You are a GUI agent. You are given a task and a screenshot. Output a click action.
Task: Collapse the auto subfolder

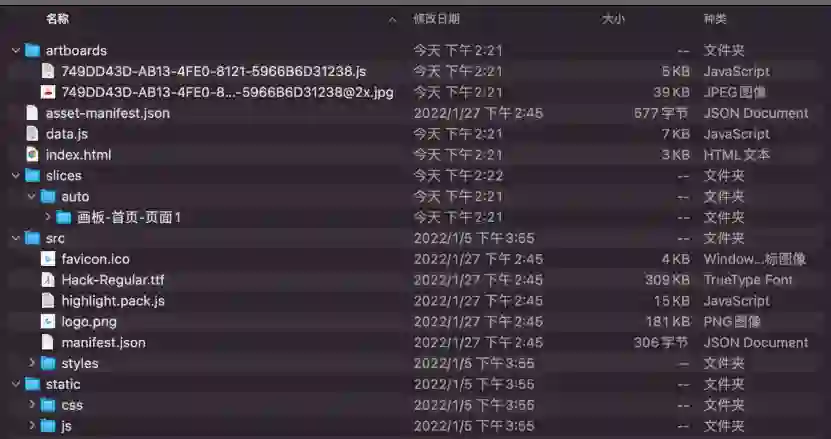32,196
